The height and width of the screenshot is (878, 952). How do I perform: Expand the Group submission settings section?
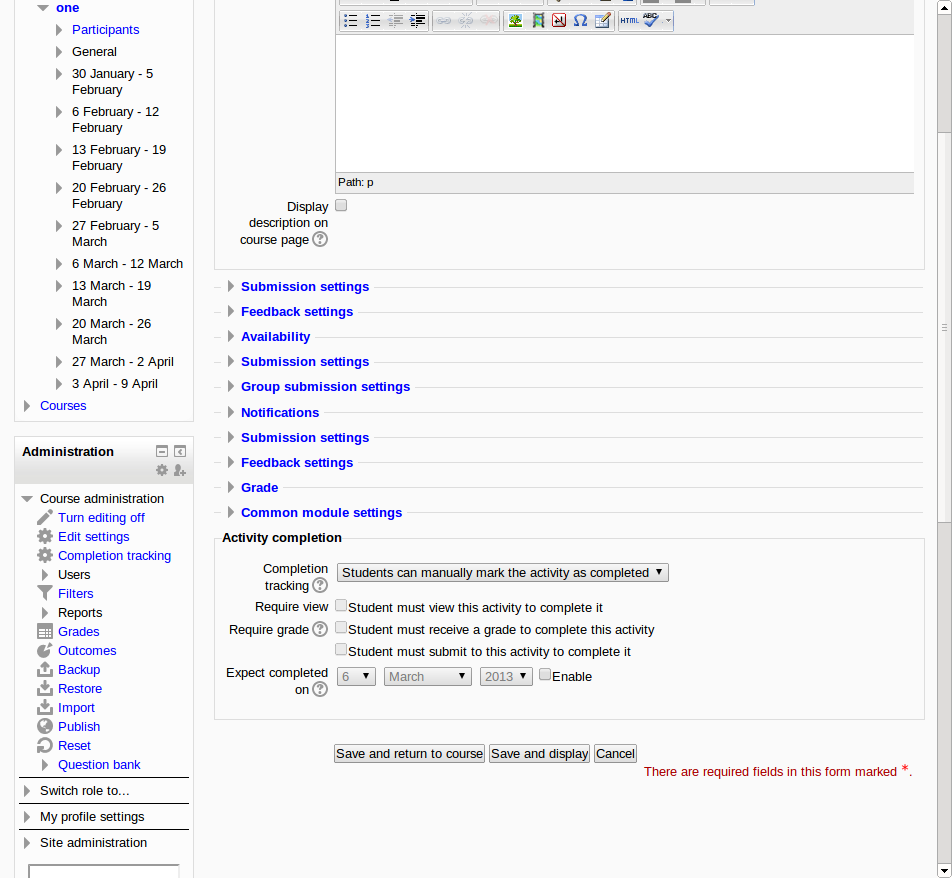[x=325, y=387]
